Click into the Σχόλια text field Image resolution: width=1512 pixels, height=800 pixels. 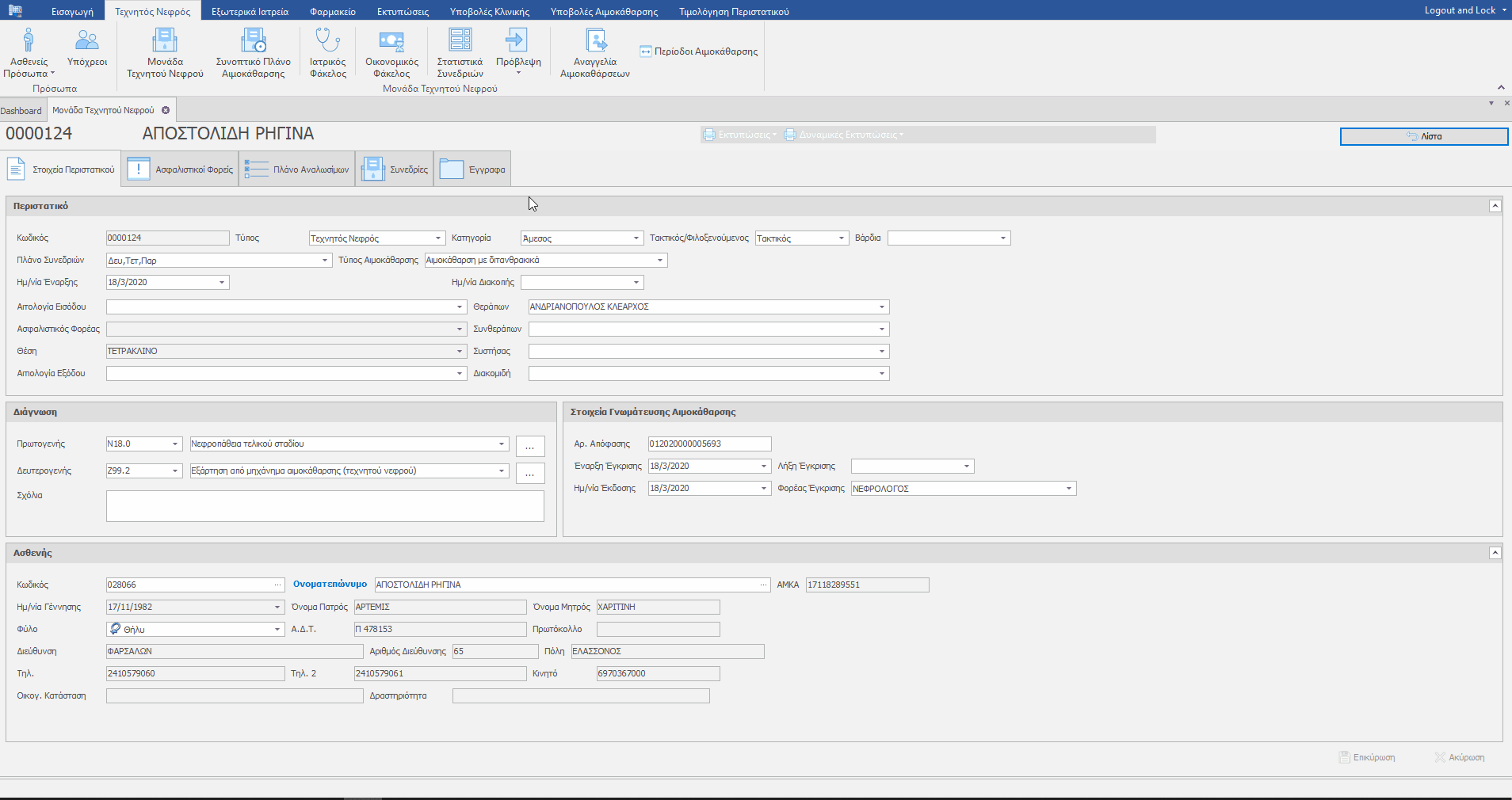click(325, 506)
